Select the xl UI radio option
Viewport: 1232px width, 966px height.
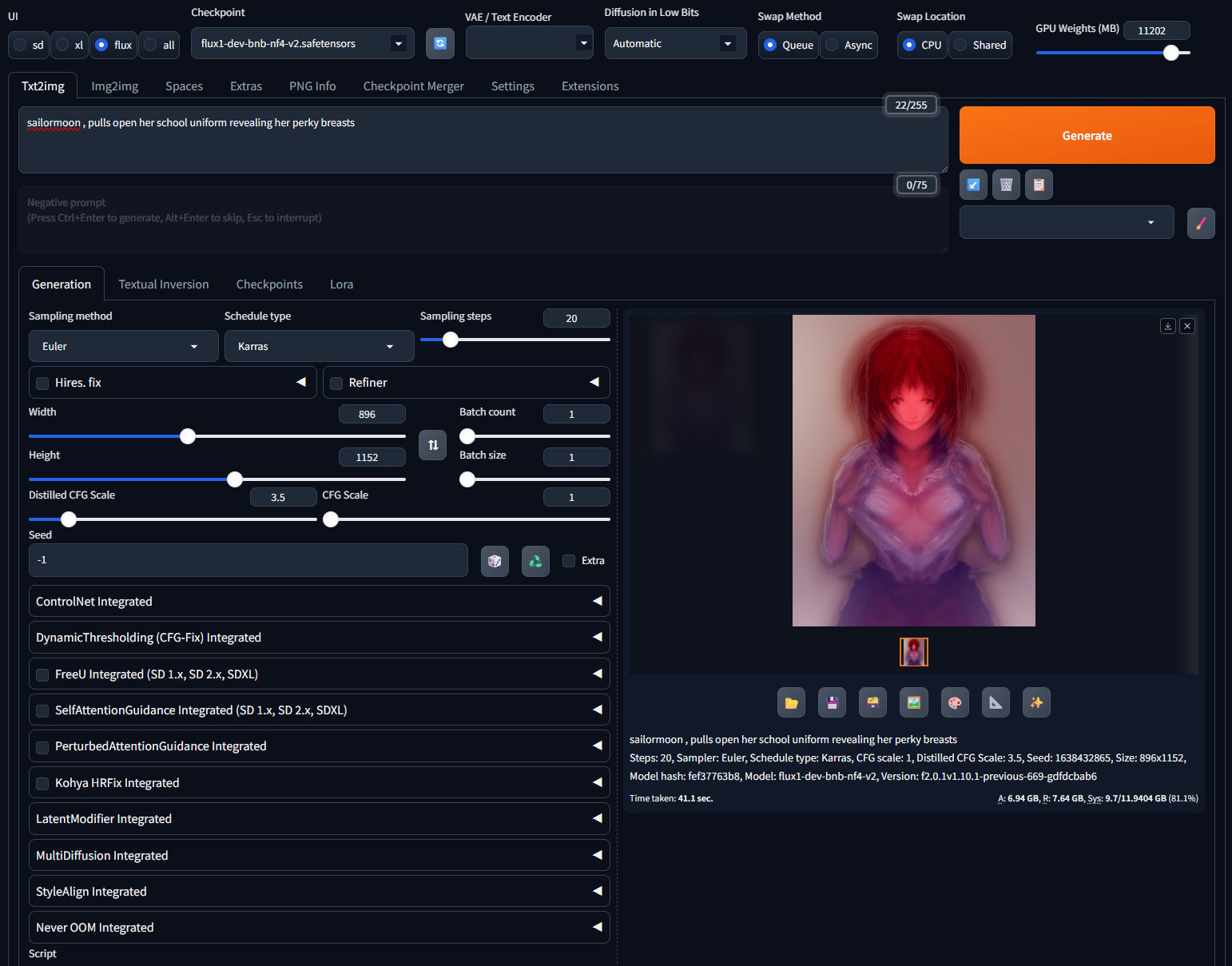(x=62, y=45)
